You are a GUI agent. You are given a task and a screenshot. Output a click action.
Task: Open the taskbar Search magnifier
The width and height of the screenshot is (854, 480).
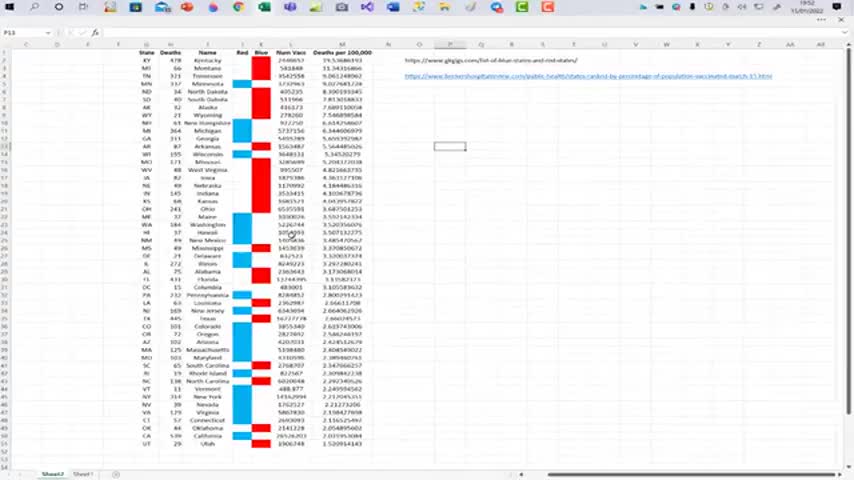click(x=34, y=7)
